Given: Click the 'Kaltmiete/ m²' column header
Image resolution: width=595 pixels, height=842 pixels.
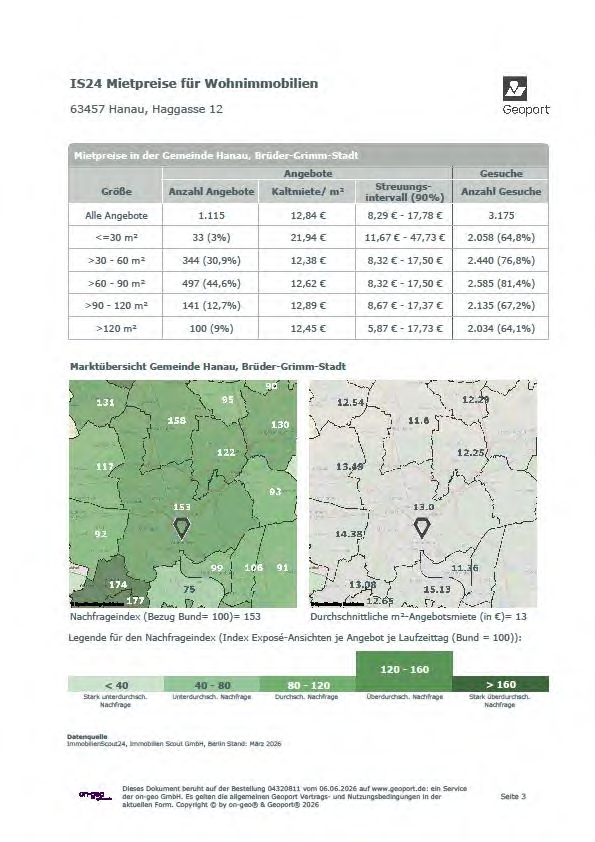Looking at the screenshot, I should (x=307, y=191).
